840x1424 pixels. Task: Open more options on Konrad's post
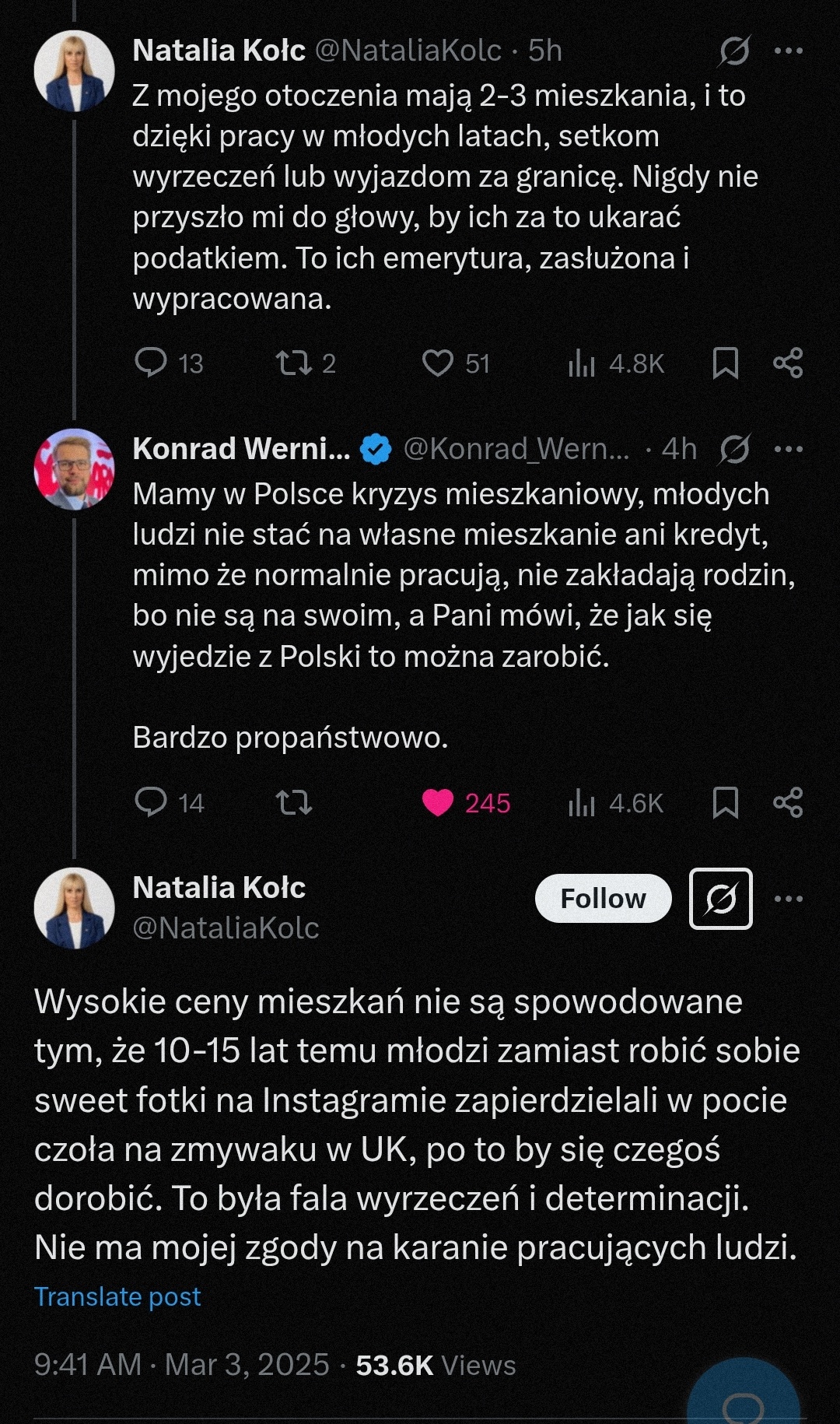[789, 449]
